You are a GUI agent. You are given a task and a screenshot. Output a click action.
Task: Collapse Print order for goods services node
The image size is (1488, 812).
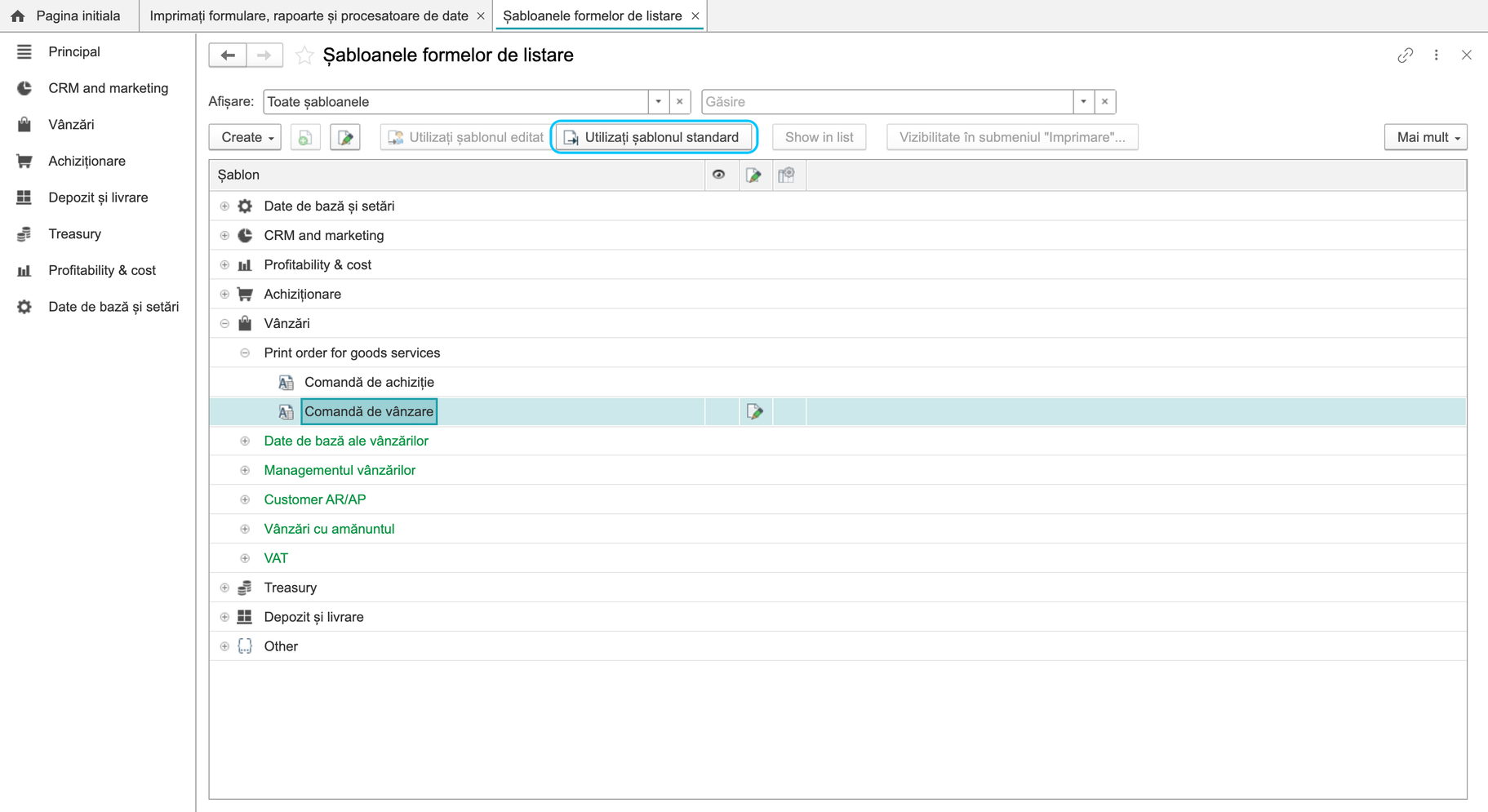click(245, 353)
